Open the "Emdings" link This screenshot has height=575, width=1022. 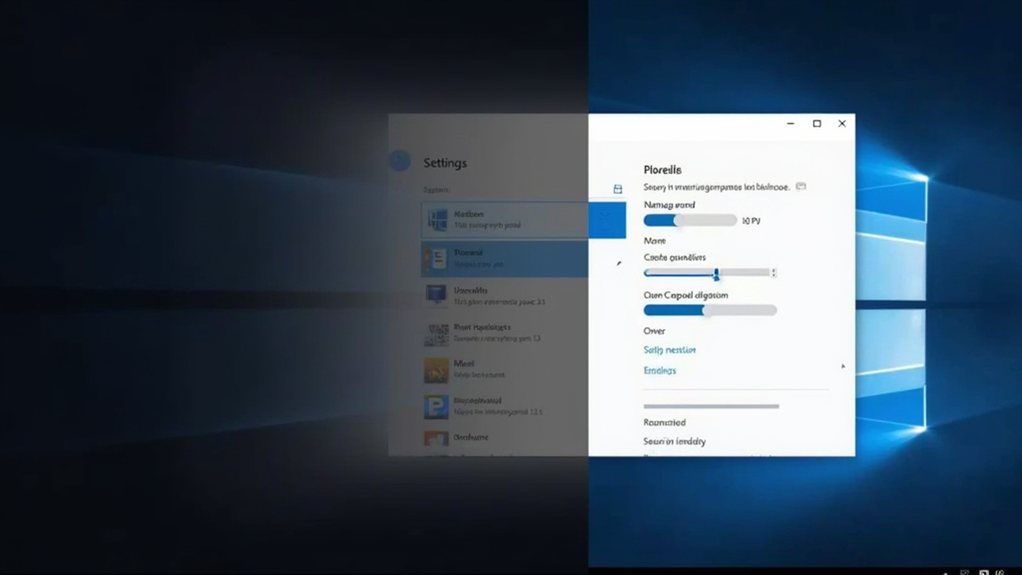(659, 370)
